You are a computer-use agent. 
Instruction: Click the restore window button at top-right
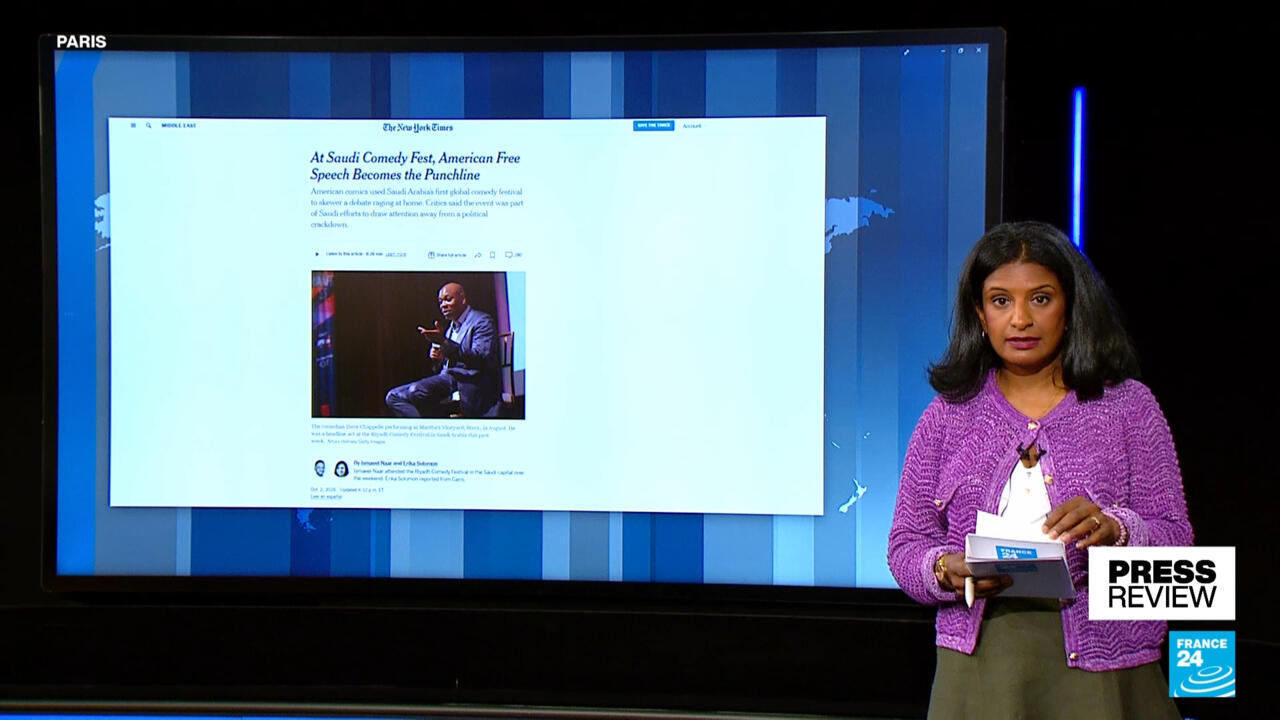[x=961, y=51]
